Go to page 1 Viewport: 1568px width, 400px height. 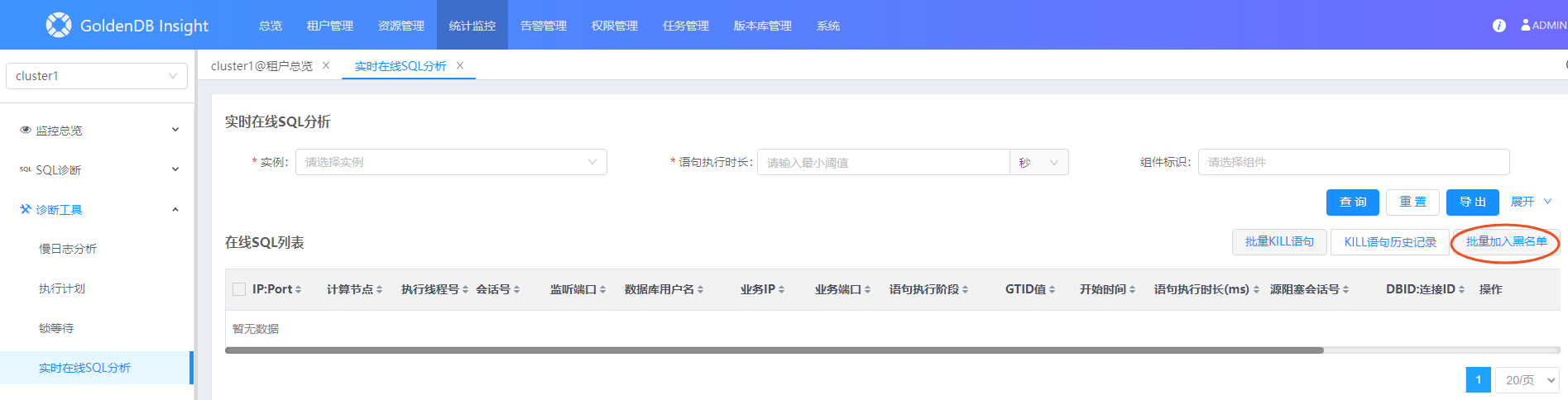coord(1478,380)
